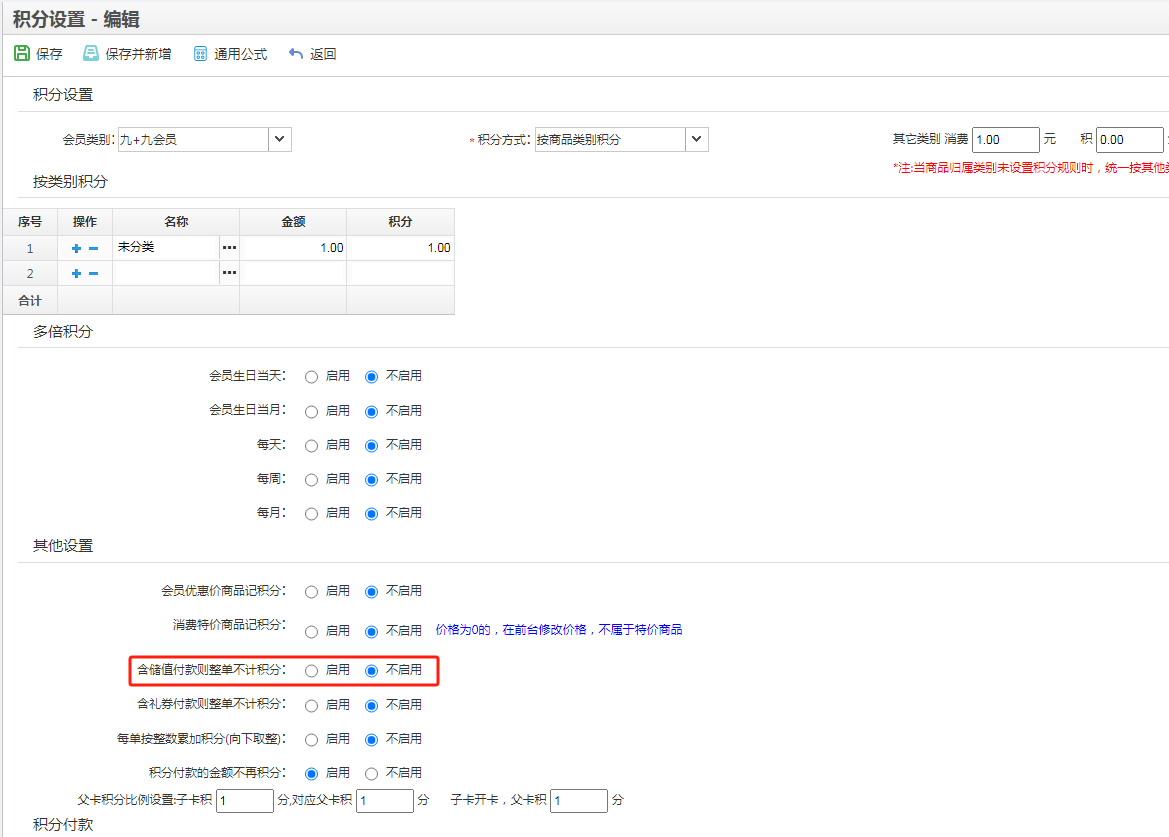Click the 返回 back arrow icon
The width and height of the screenshot is (1169, 837).
point(296,54)
